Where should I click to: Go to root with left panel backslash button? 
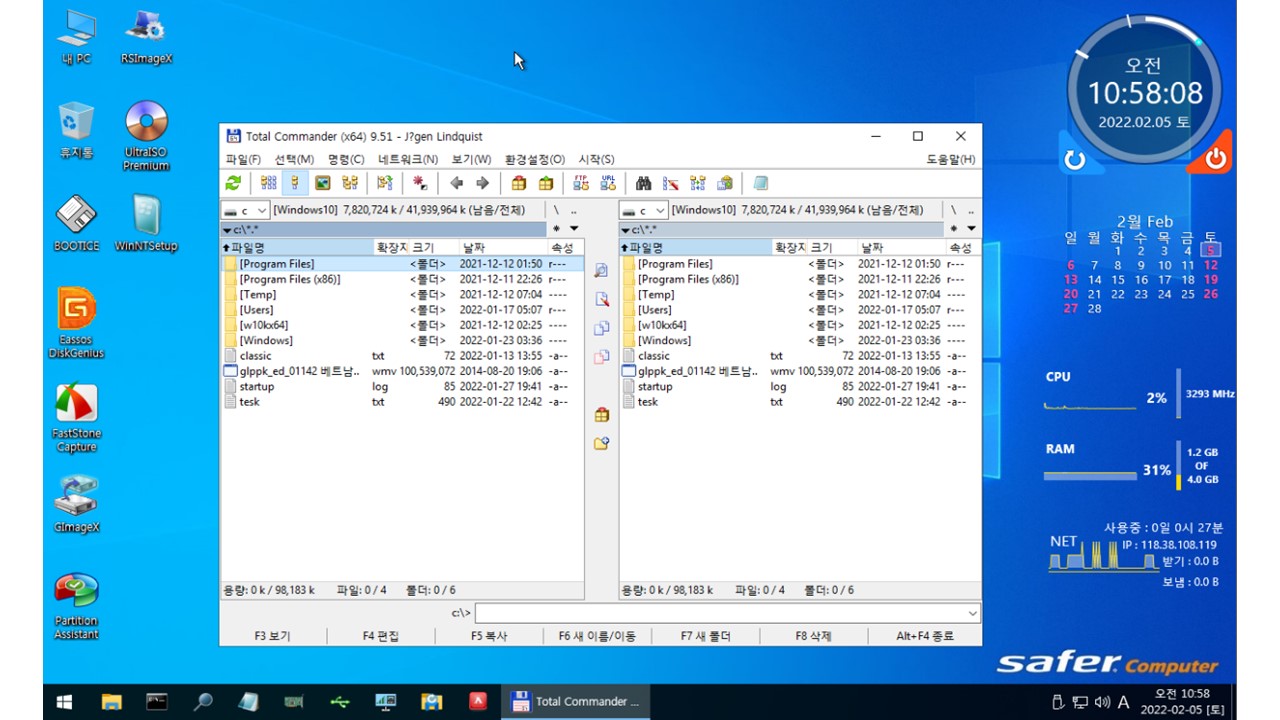556,210
